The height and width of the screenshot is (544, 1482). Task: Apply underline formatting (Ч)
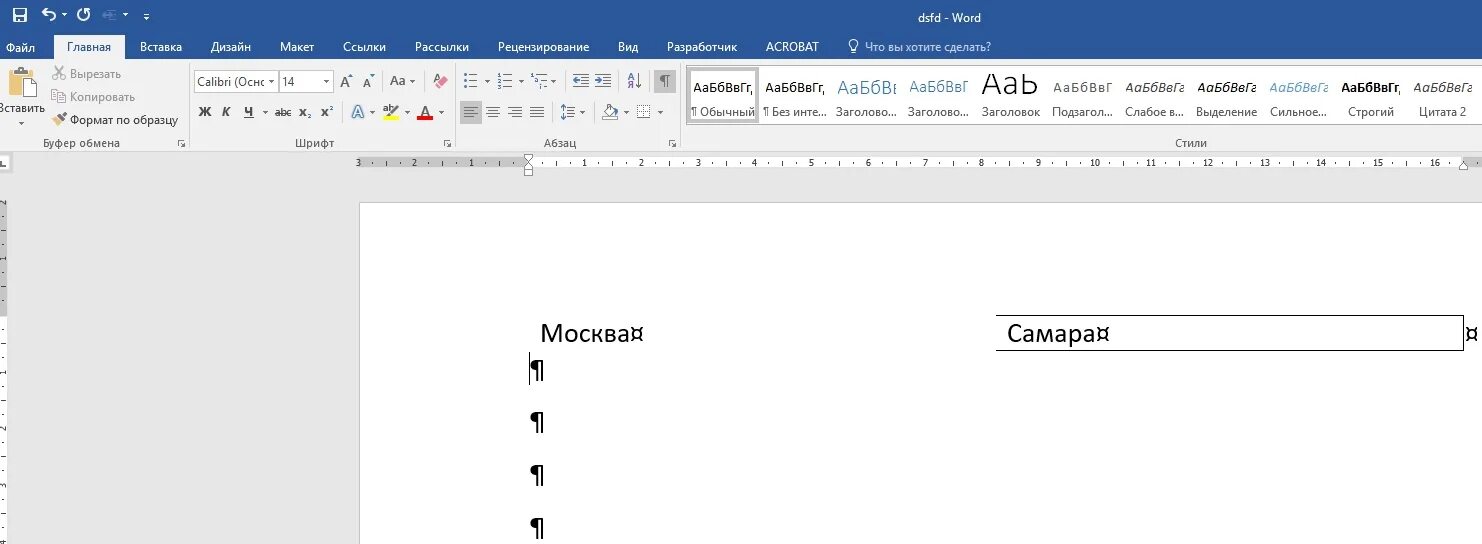click(x=249, y=112)
